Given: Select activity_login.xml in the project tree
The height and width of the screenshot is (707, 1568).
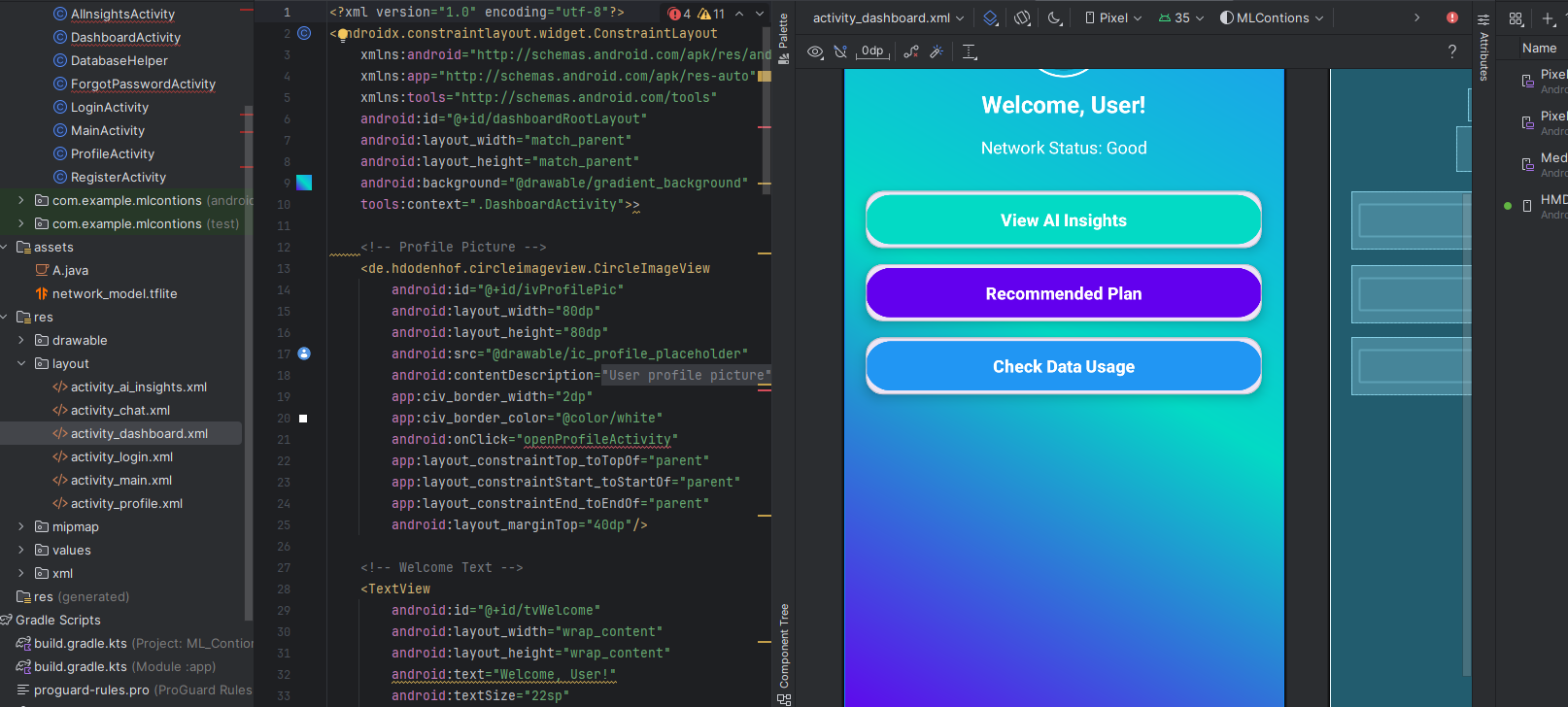Looking at the screenshot, I should [x=121, y=456].
